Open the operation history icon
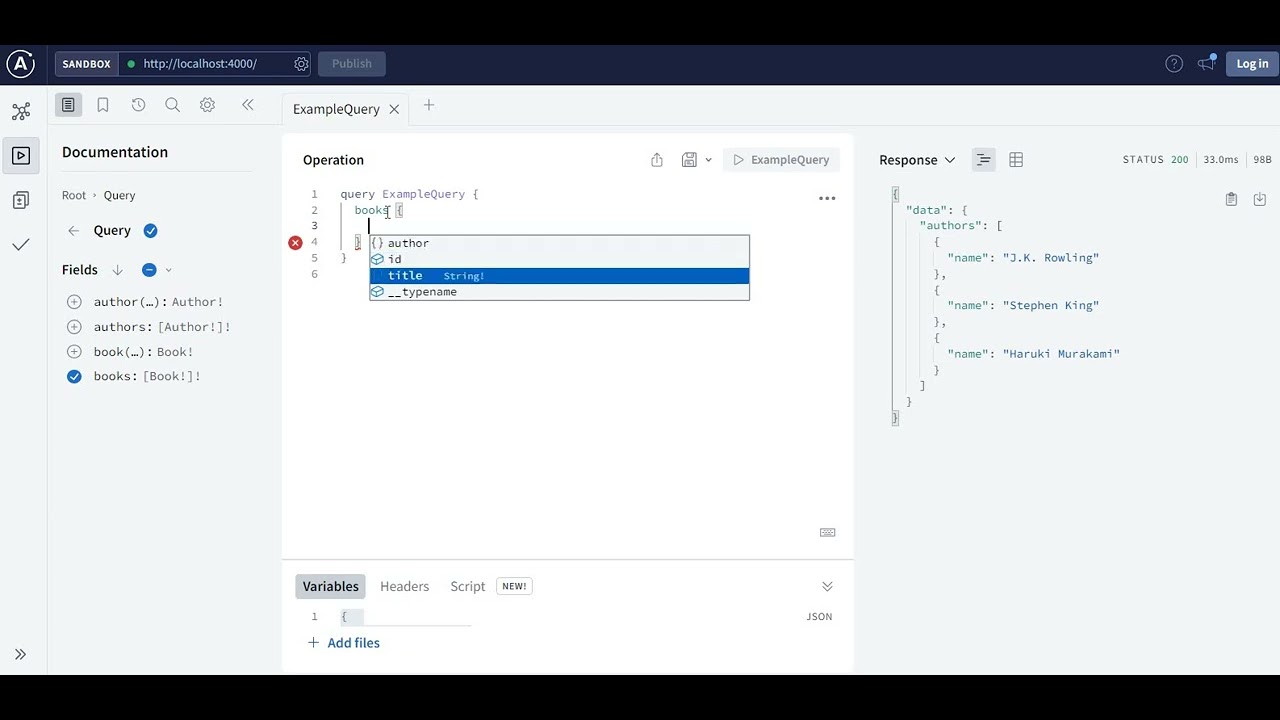This screenshot has width=1280, height=720. pos(138,105)
